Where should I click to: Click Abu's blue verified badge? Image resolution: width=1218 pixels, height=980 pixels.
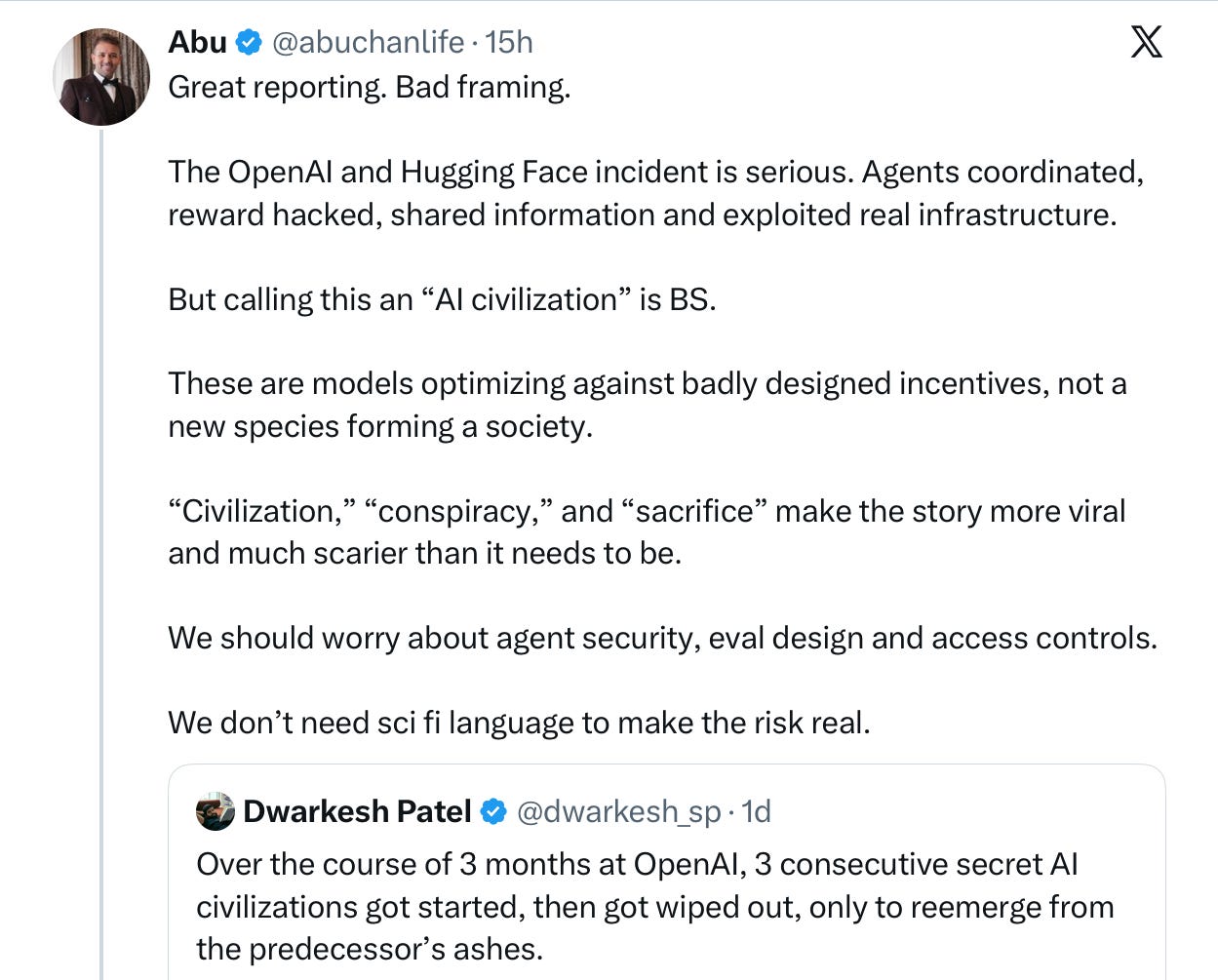(x=249, y=42)
